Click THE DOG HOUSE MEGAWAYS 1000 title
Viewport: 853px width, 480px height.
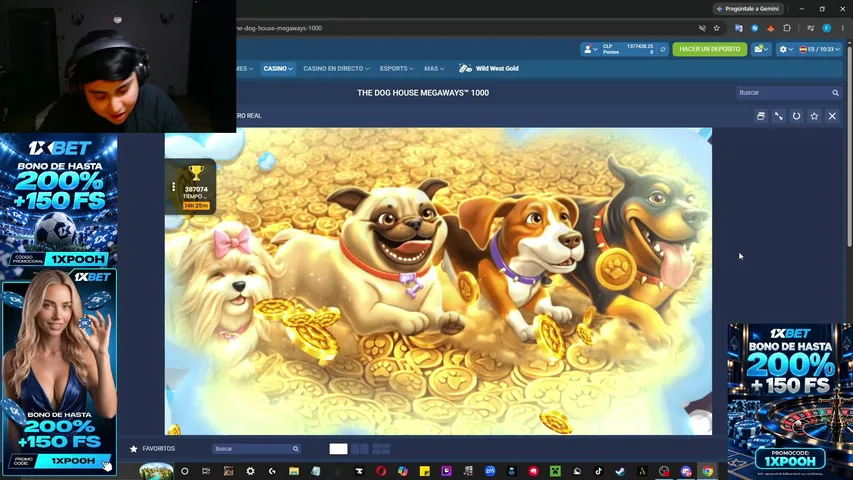pyautogui.click(x=423, y=93)
